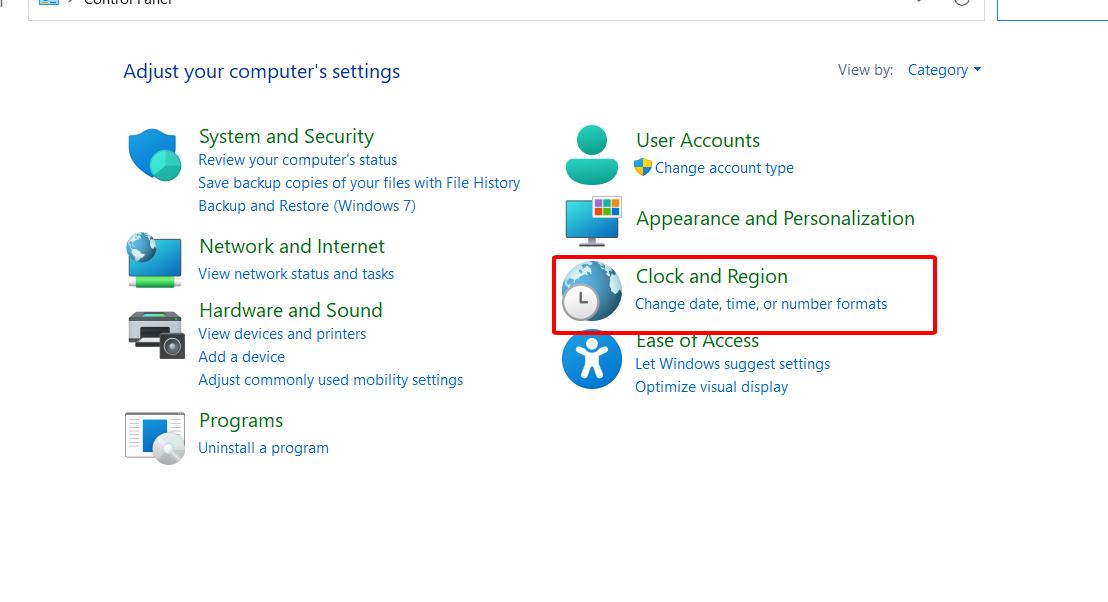The width and height of the screenshot is (1108, 602).
Task: Click the Clock and Region globe icon
Action: pyautogui.click(x=591, y=291)
